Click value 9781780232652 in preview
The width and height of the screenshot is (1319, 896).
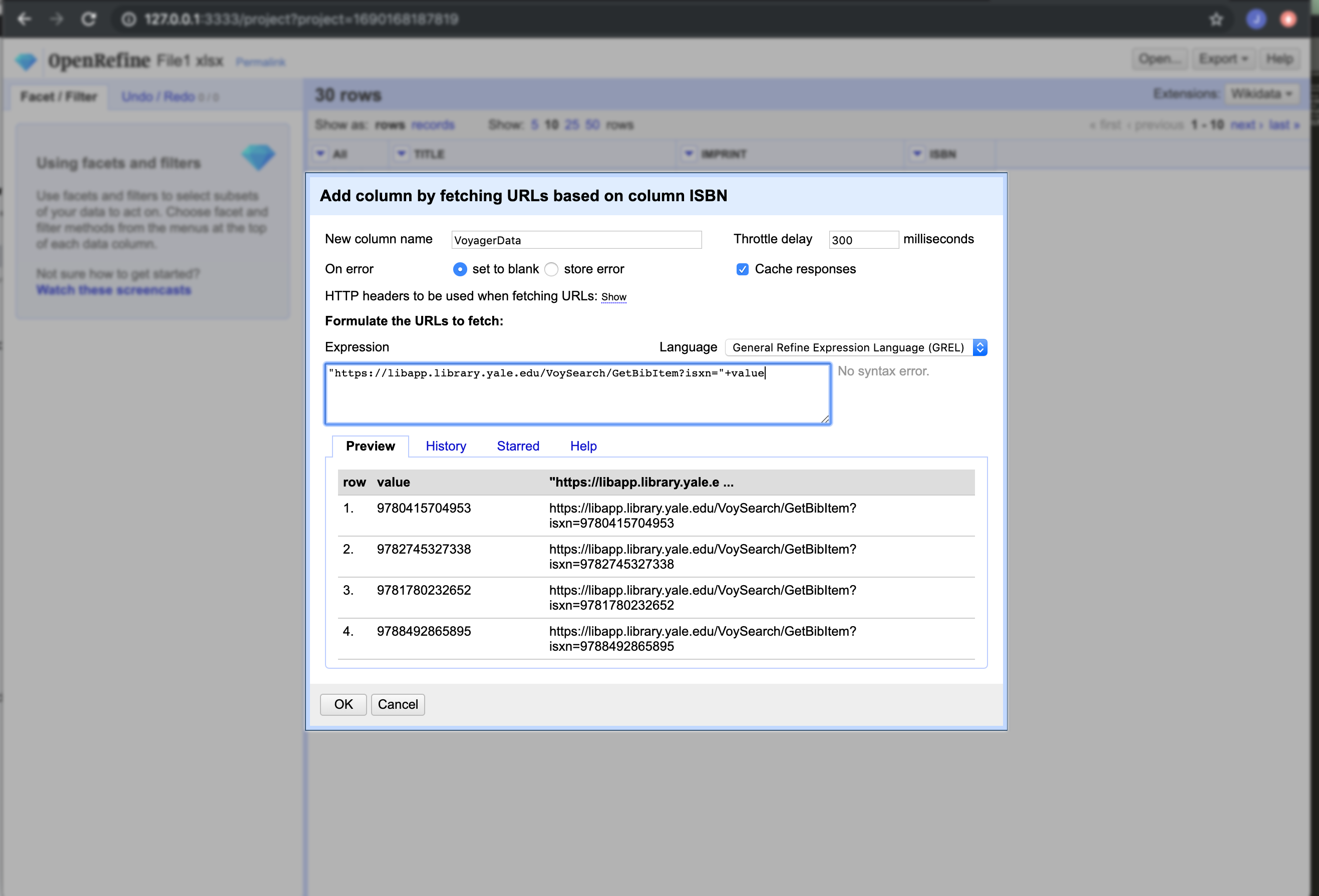click(x=424, y=590)
